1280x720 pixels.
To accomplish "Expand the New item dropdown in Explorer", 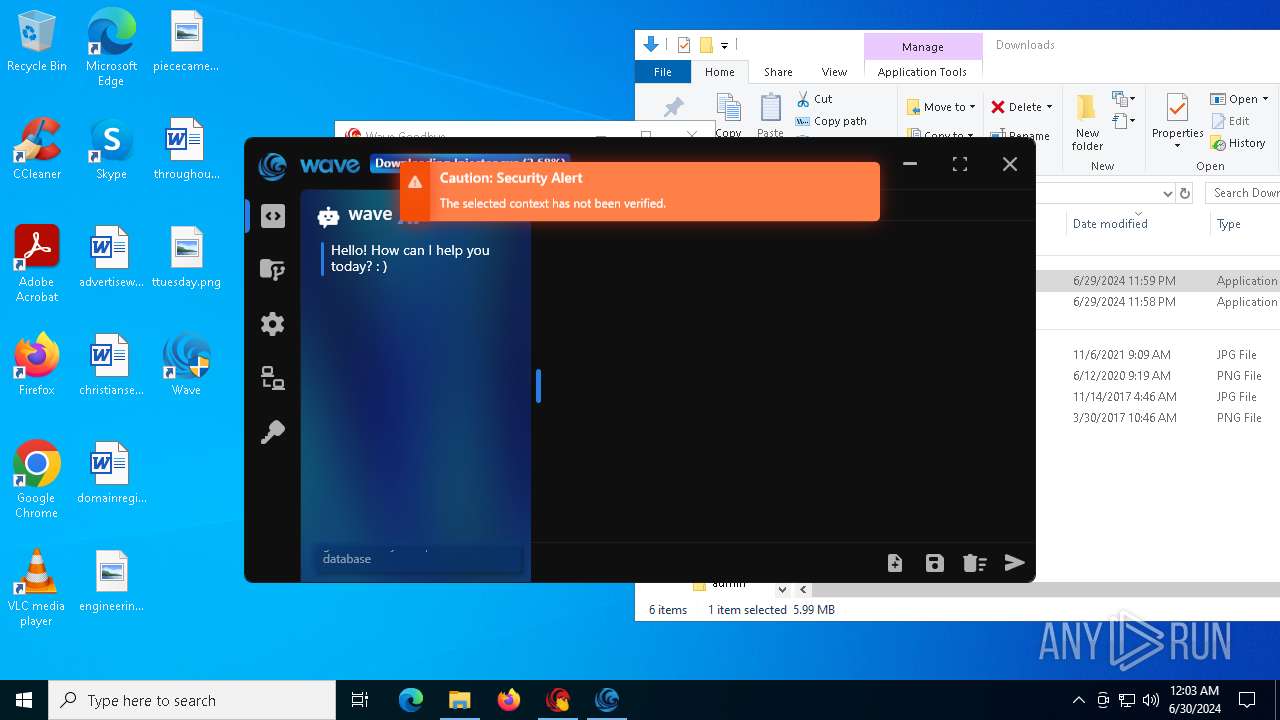I will point(1124,99).
